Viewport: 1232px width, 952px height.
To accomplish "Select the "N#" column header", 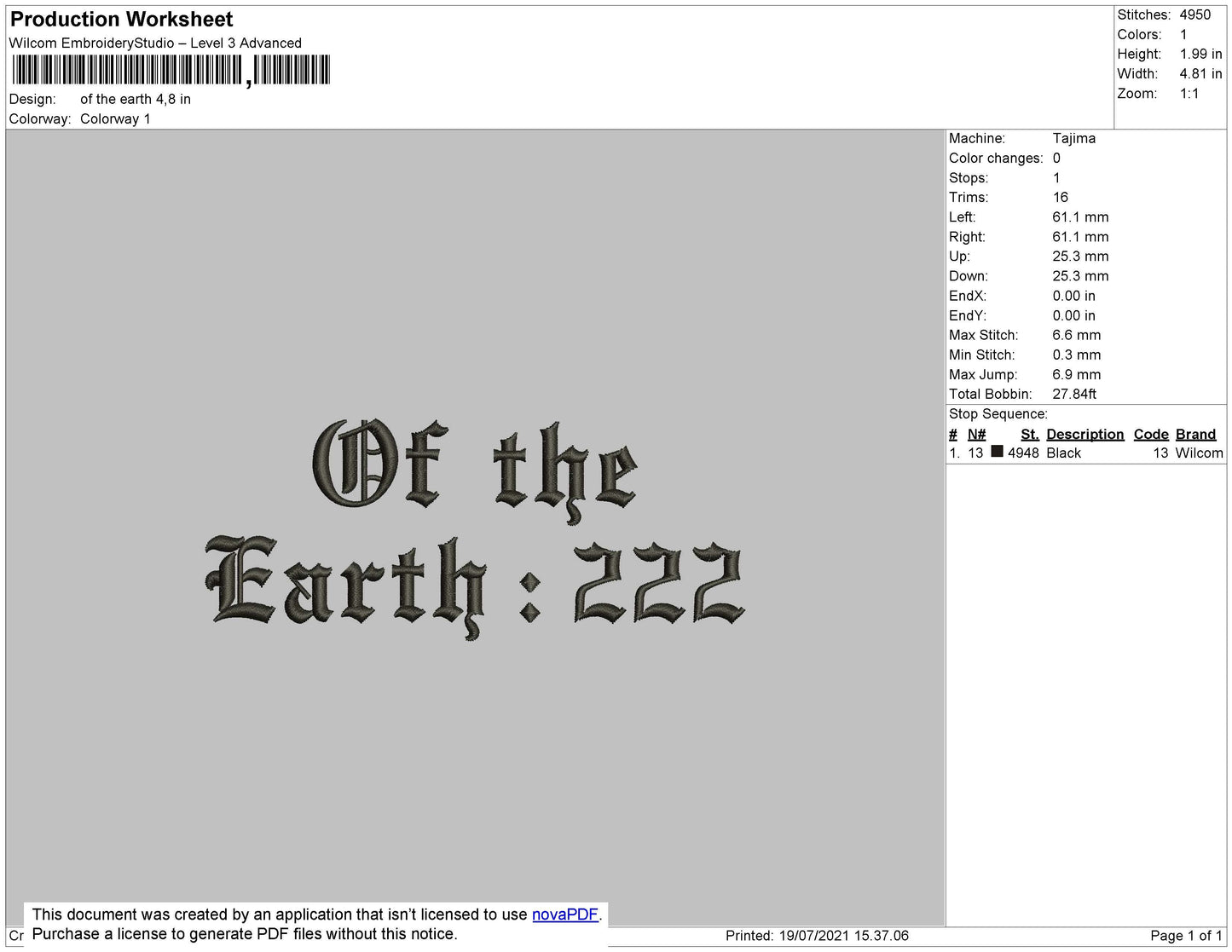I will [x=976, y=434].
